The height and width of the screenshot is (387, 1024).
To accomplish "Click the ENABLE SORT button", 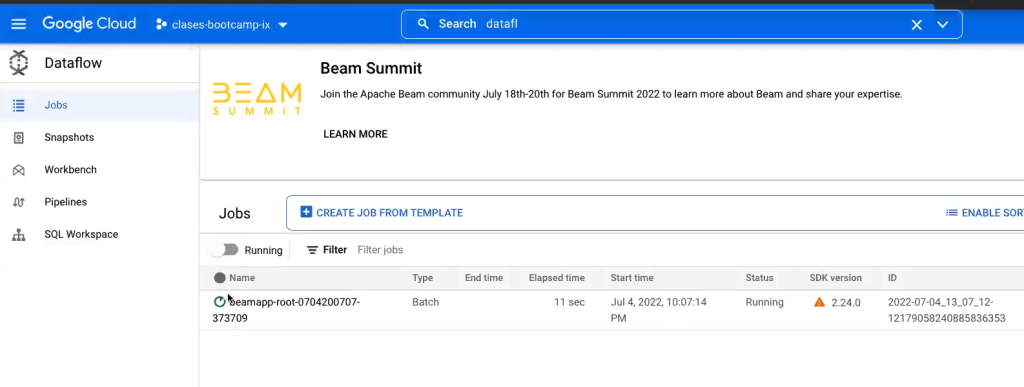I will (x=985, y=213).
